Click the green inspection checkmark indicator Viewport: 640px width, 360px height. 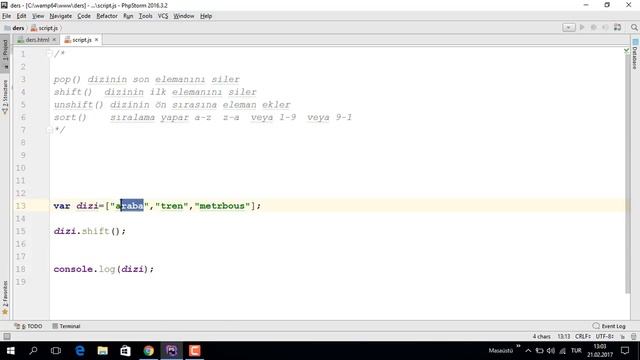(x=627, y=51)
